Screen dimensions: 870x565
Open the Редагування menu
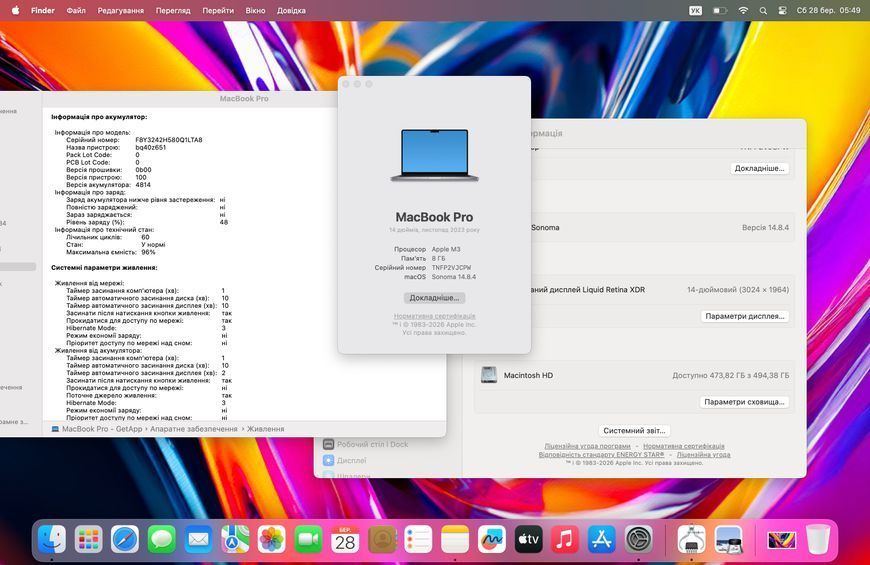point(120,10)
